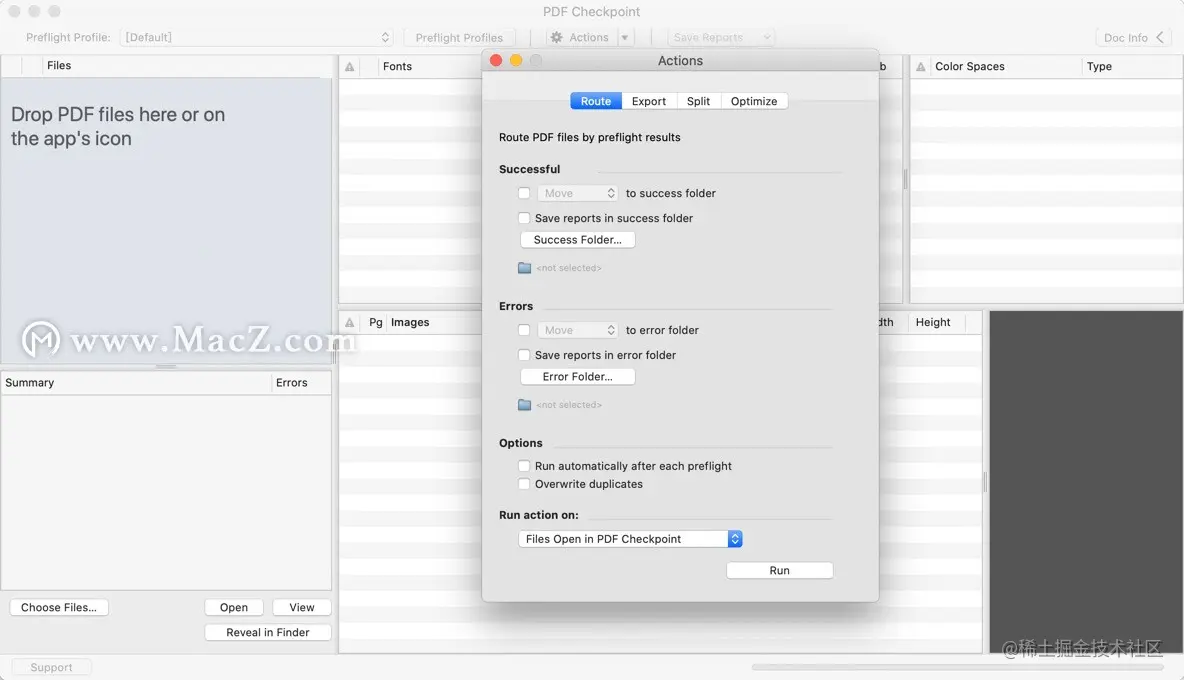Viewport: 1184px width, 680px height.
Task: Click the Pg column header
Action: [375, 322]
